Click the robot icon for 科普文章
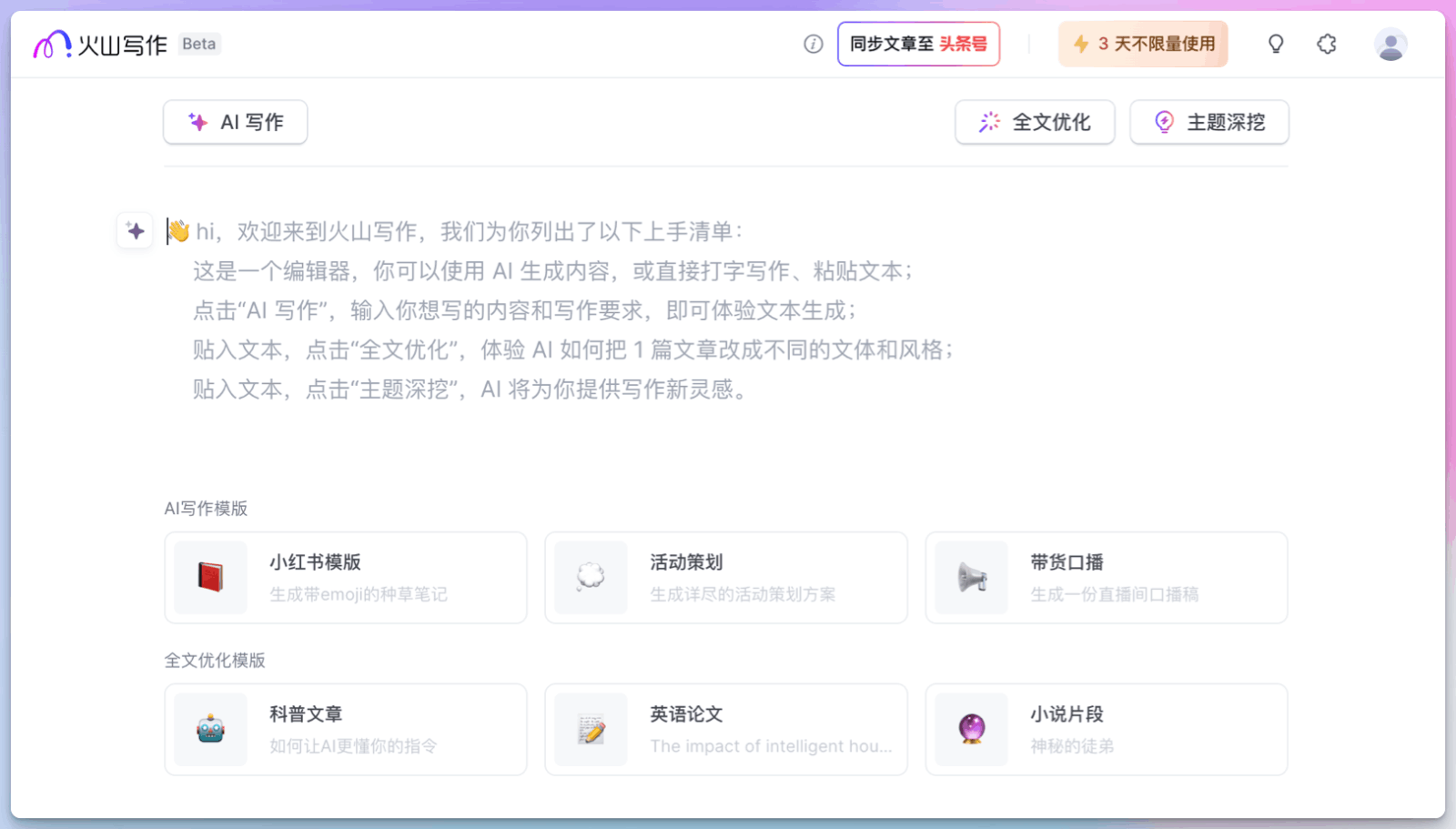 (x=210, y=729)
